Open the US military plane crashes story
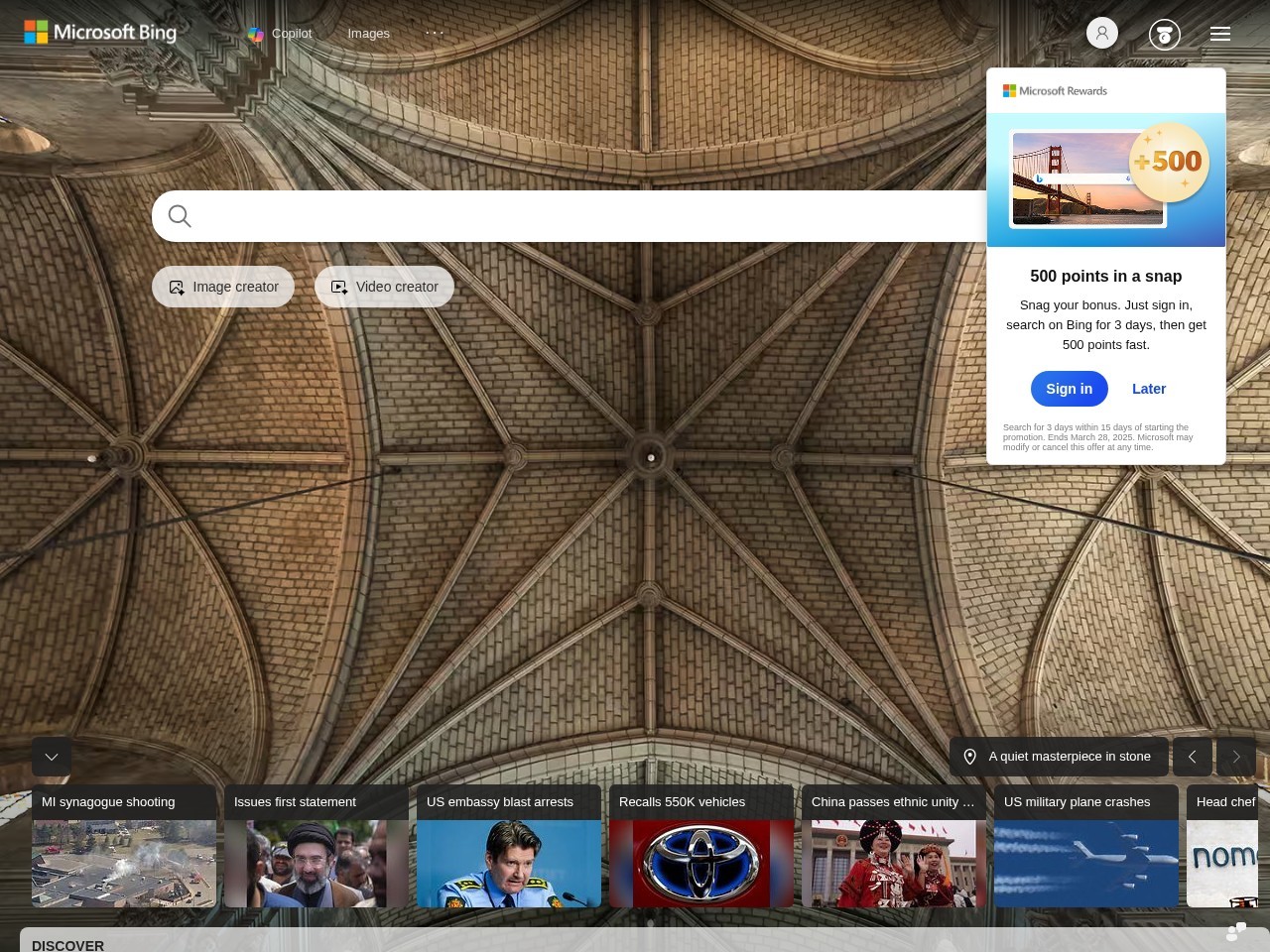Screen dimensions: 1270x952 (1085, 846)
